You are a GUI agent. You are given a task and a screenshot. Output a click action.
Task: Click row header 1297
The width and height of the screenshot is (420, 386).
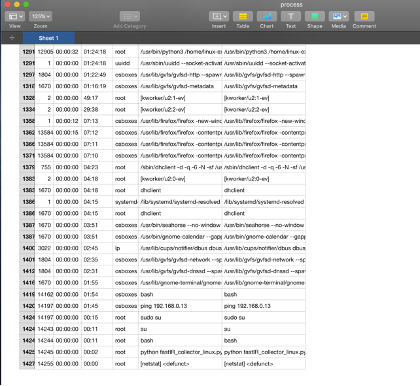(27, 75)
